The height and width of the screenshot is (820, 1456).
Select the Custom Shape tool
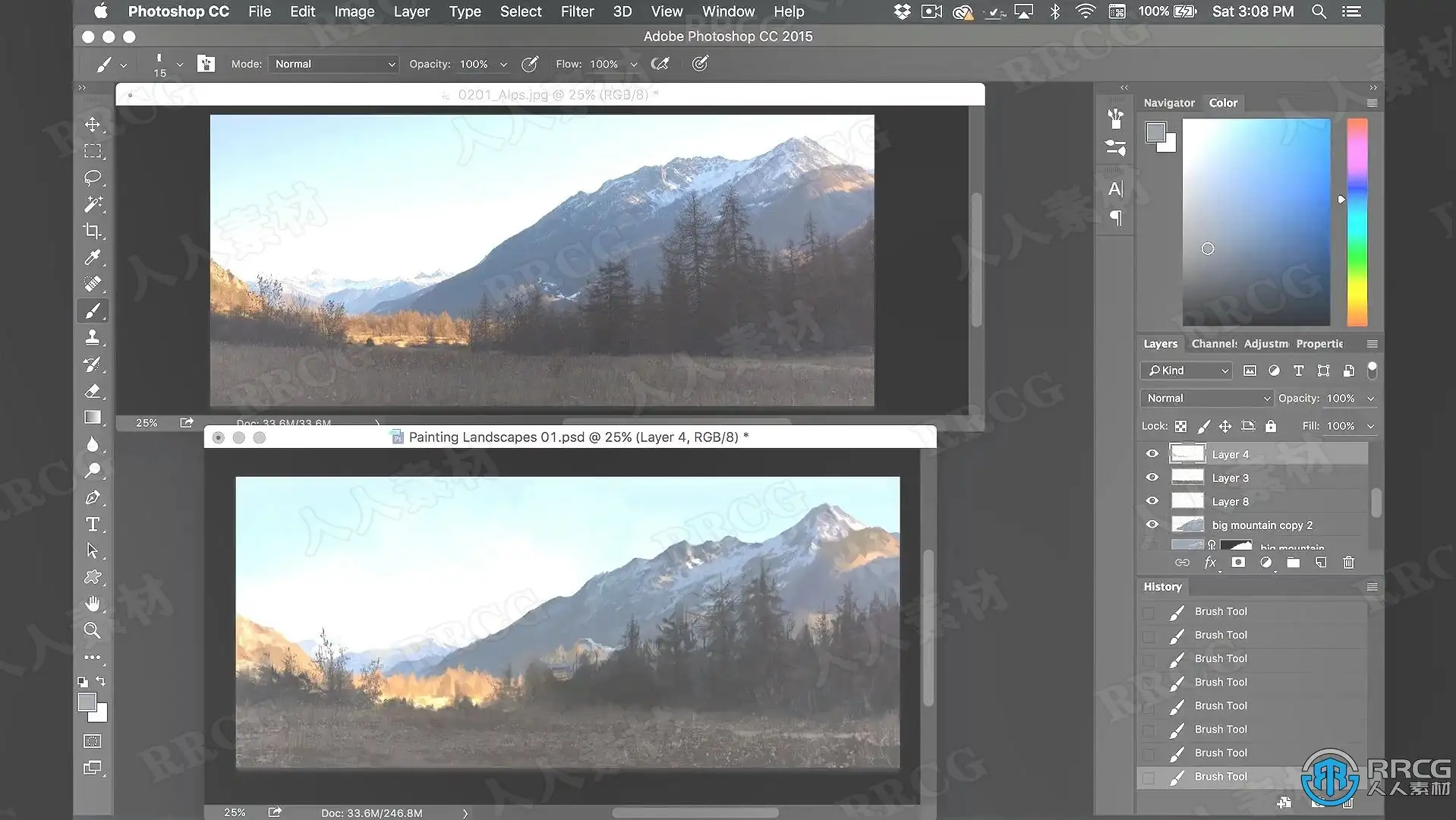93,577
